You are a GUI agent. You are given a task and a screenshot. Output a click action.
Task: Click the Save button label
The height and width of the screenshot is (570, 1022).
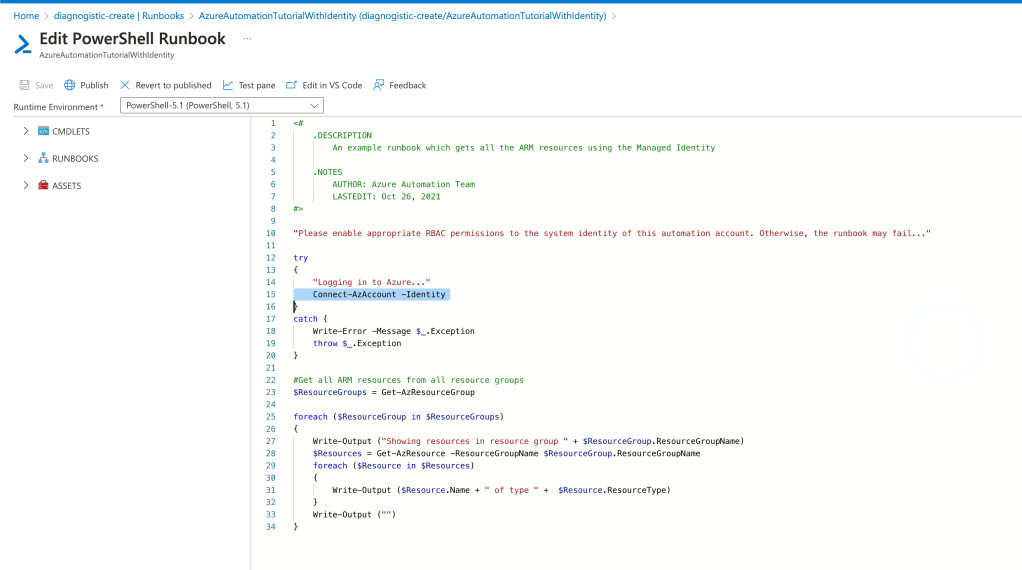point(44,85)
